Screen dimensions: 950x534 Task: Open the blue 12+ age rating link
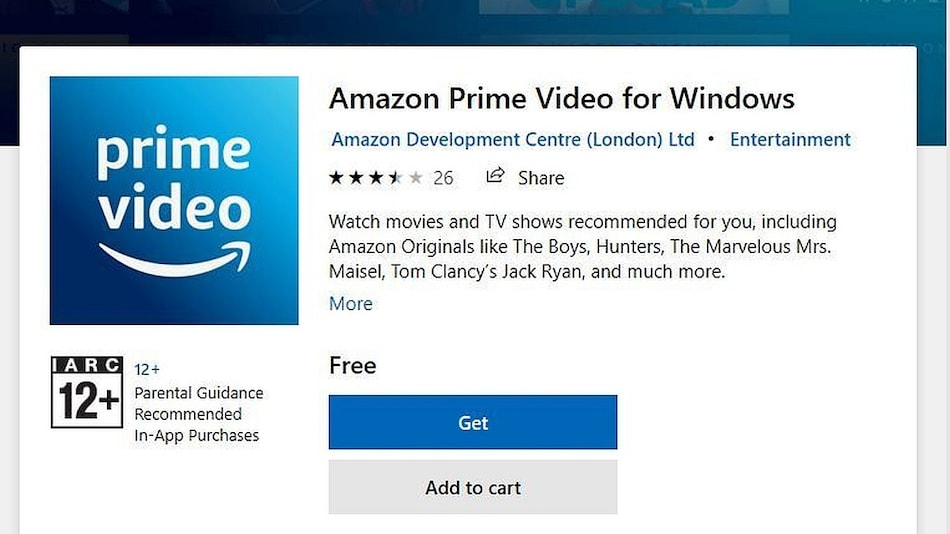tap(147, 370)
